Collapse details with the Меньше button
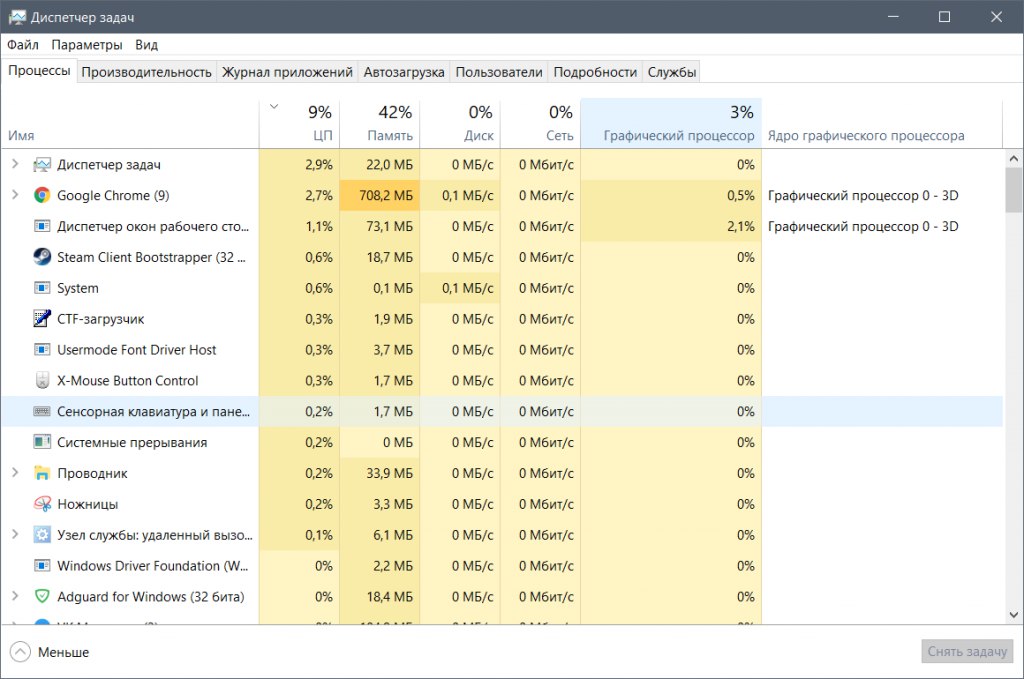1024x679 pixels. (x=50, y=652)
